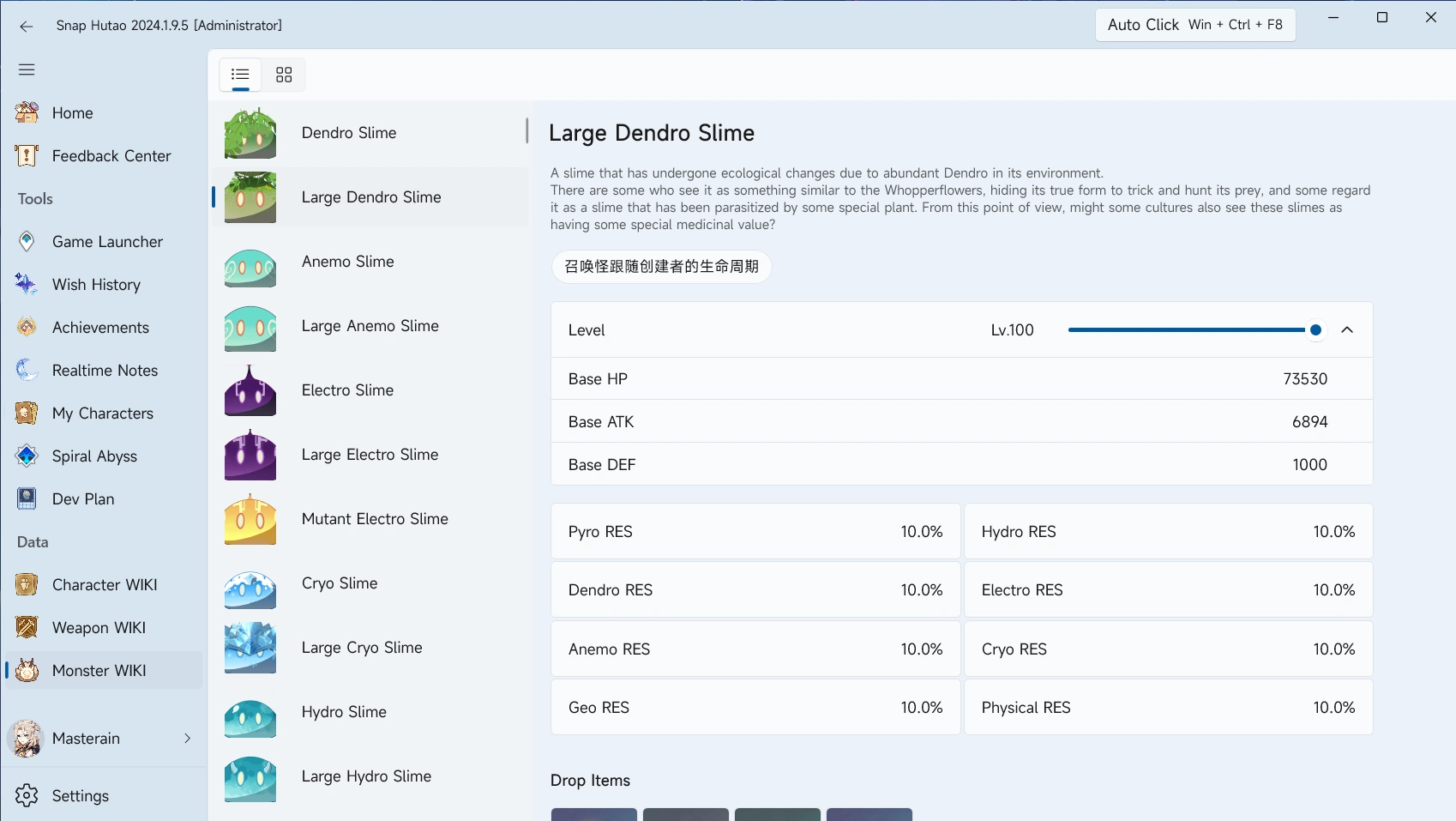Image resolution: width=1456 pixels, height=821 pixels.
Task: Click the Electro RES card
Action: [1169, 590]
